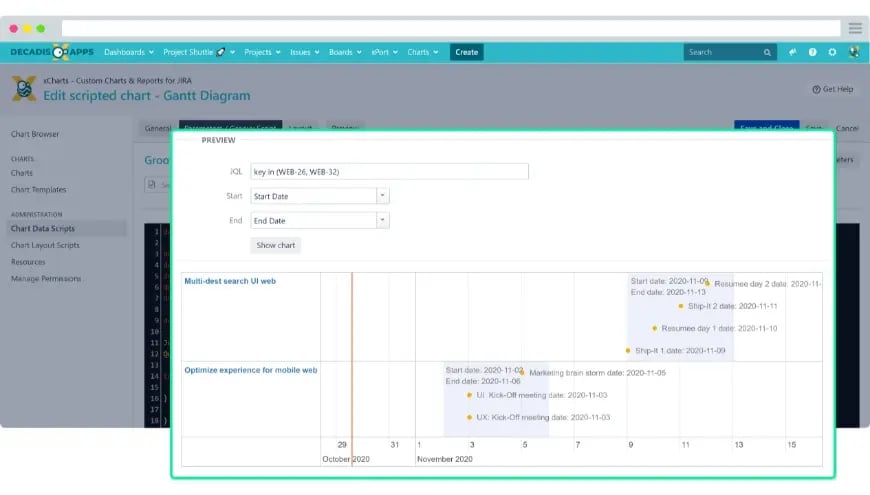Open Chart Templates in sidebar
870x495 pixels.
click(x=38, y=190)
